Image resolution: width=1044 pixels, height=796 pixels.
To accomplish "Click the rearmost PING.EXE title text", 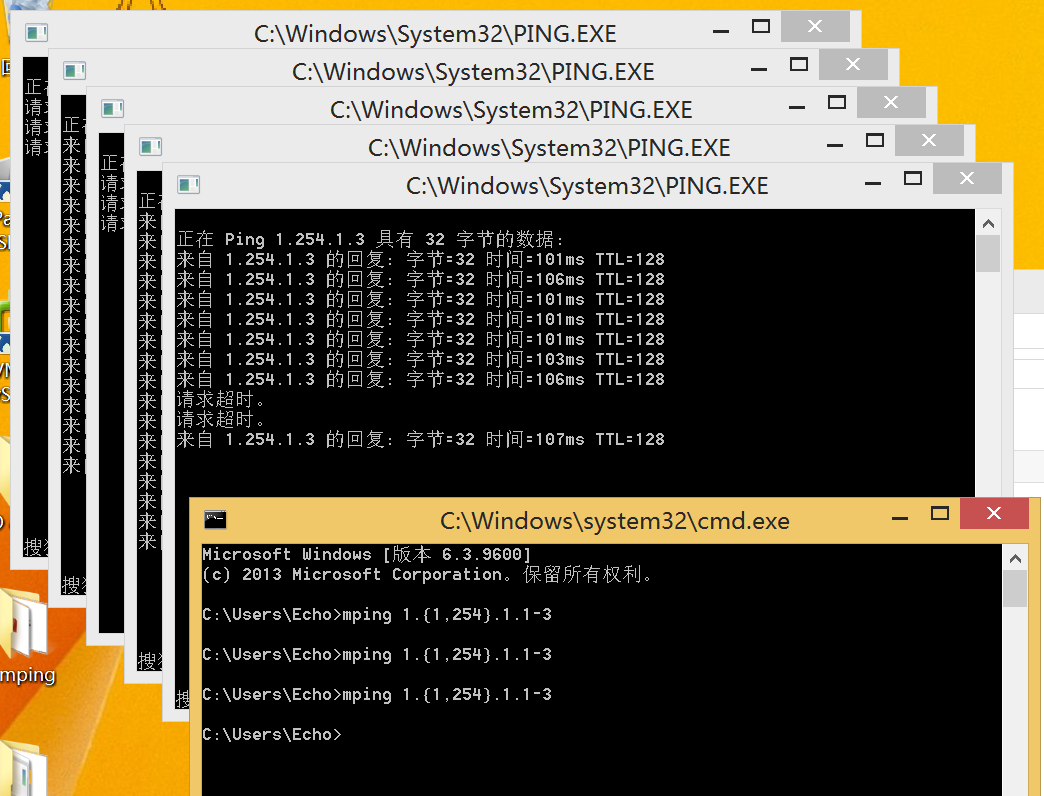I will click(435, 34).
